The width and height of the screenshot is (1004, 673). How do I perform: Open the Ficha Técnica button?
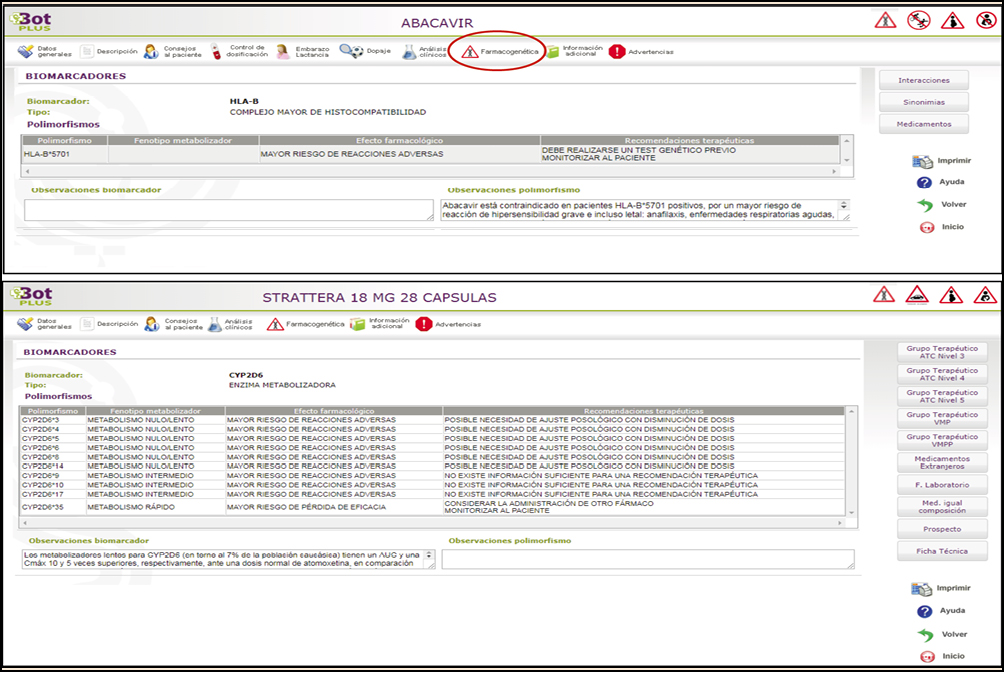941,551
